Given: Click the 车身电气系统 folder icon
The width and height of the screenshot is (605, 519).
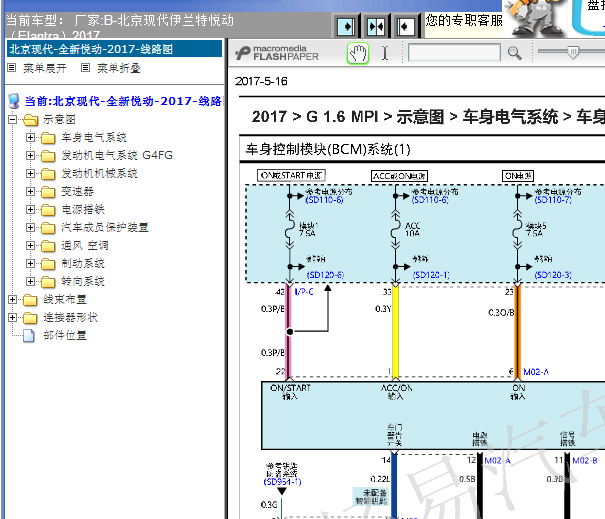Looking at the screenshot, I should (48, 138).
